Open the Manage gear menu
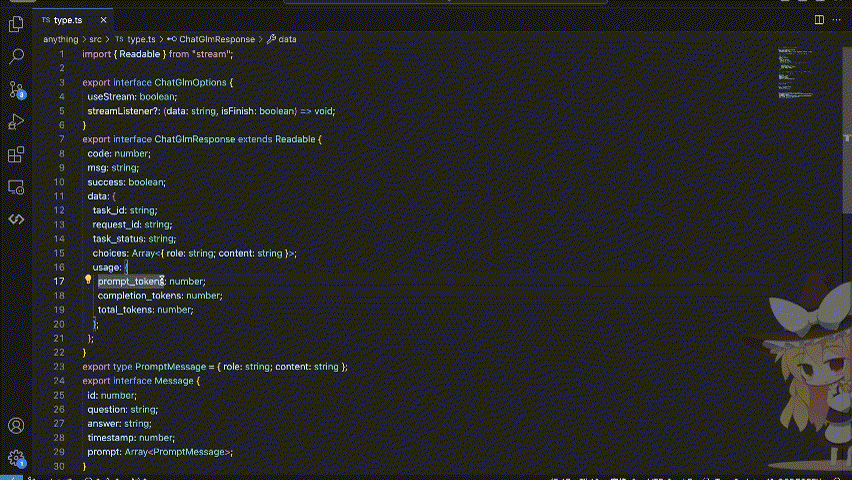Viewport: 852px width, 480px height. click(x=16, y=459)
